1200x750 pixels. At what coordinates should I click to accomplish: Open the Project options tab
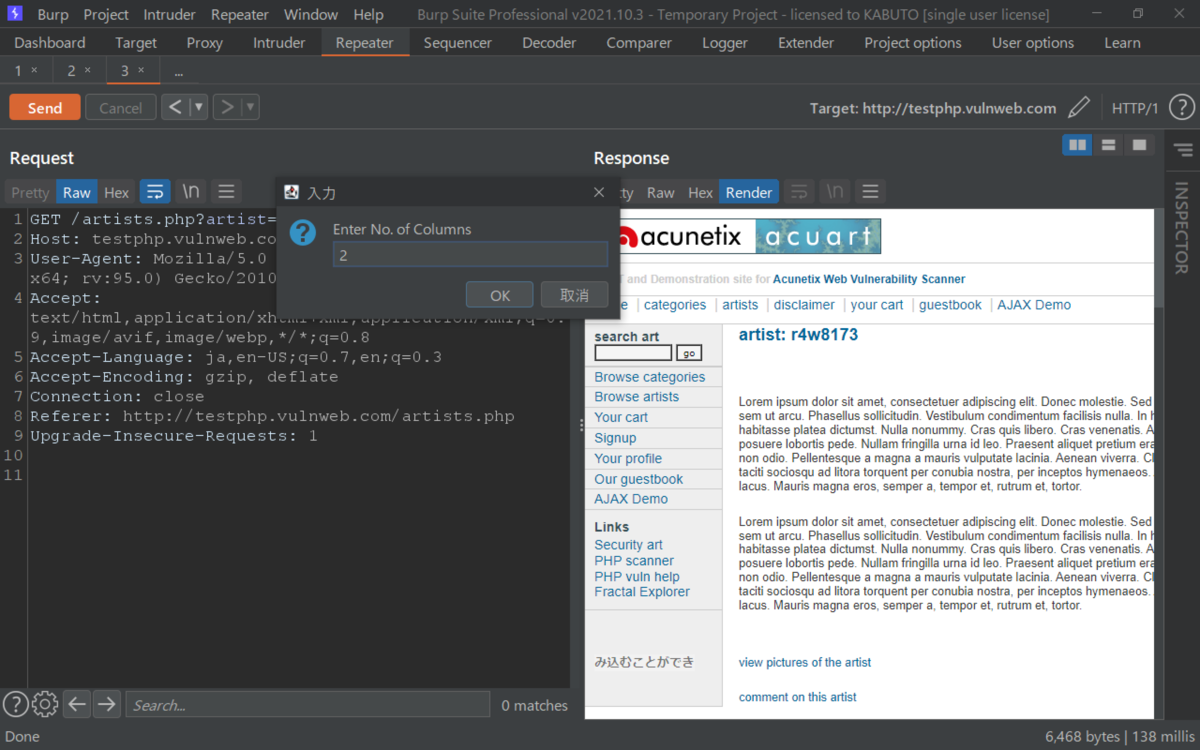913,43
